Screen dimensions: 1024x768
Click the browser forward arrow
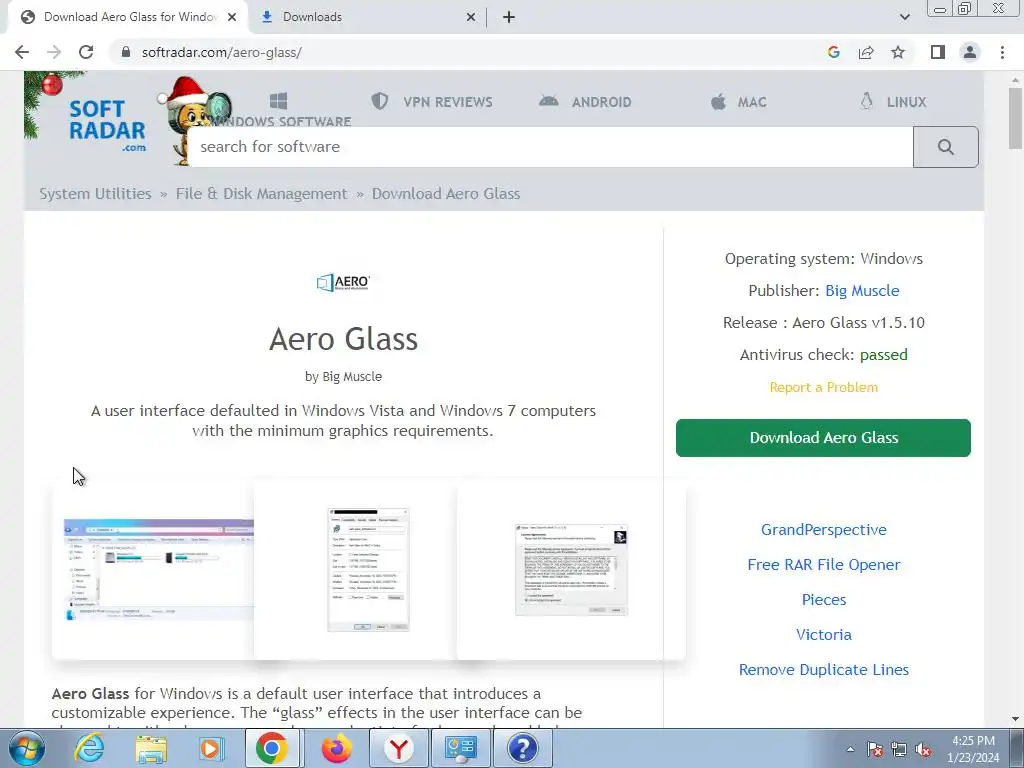tap(54, 52)
